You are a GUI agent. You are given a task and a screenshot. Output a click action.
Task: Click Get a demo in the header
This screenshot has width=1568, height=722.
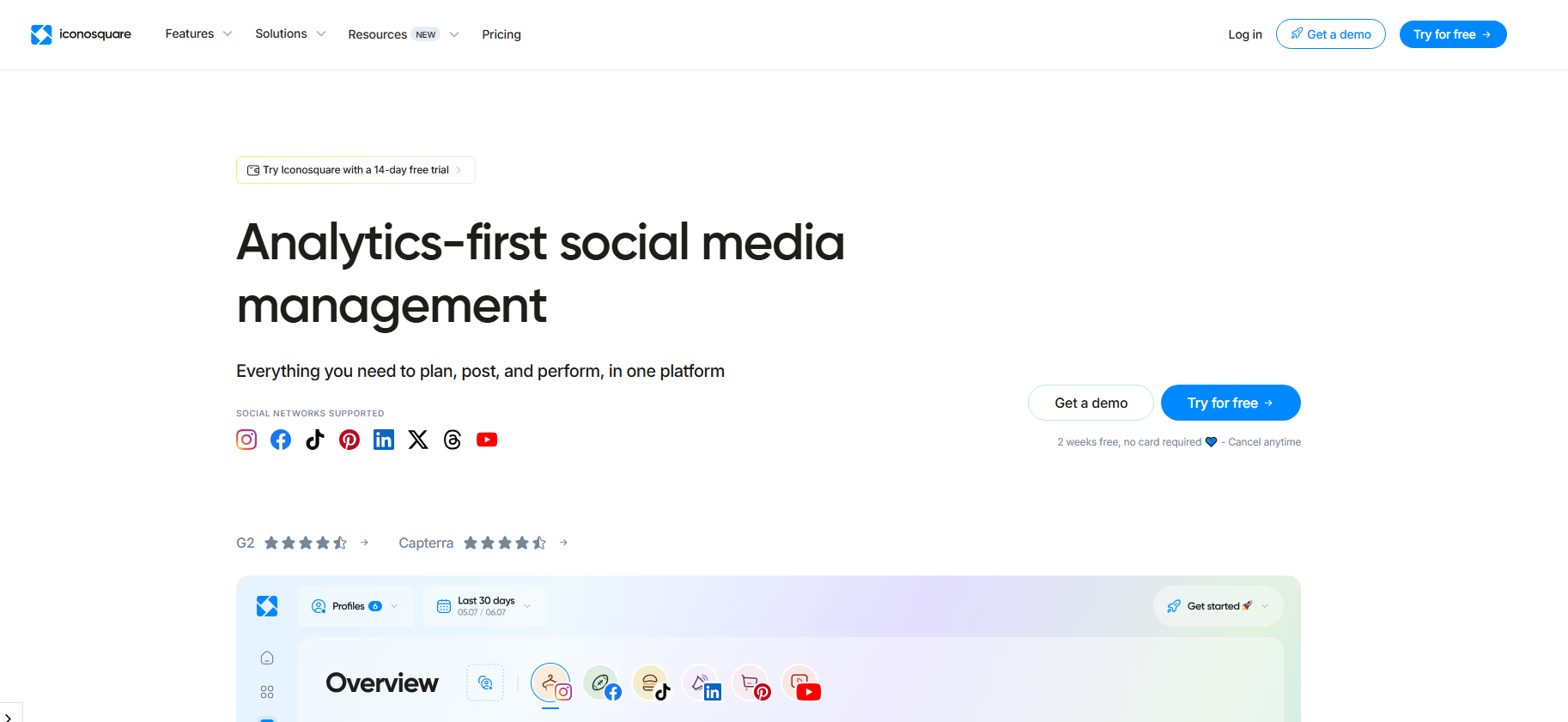coord(1330,34)
